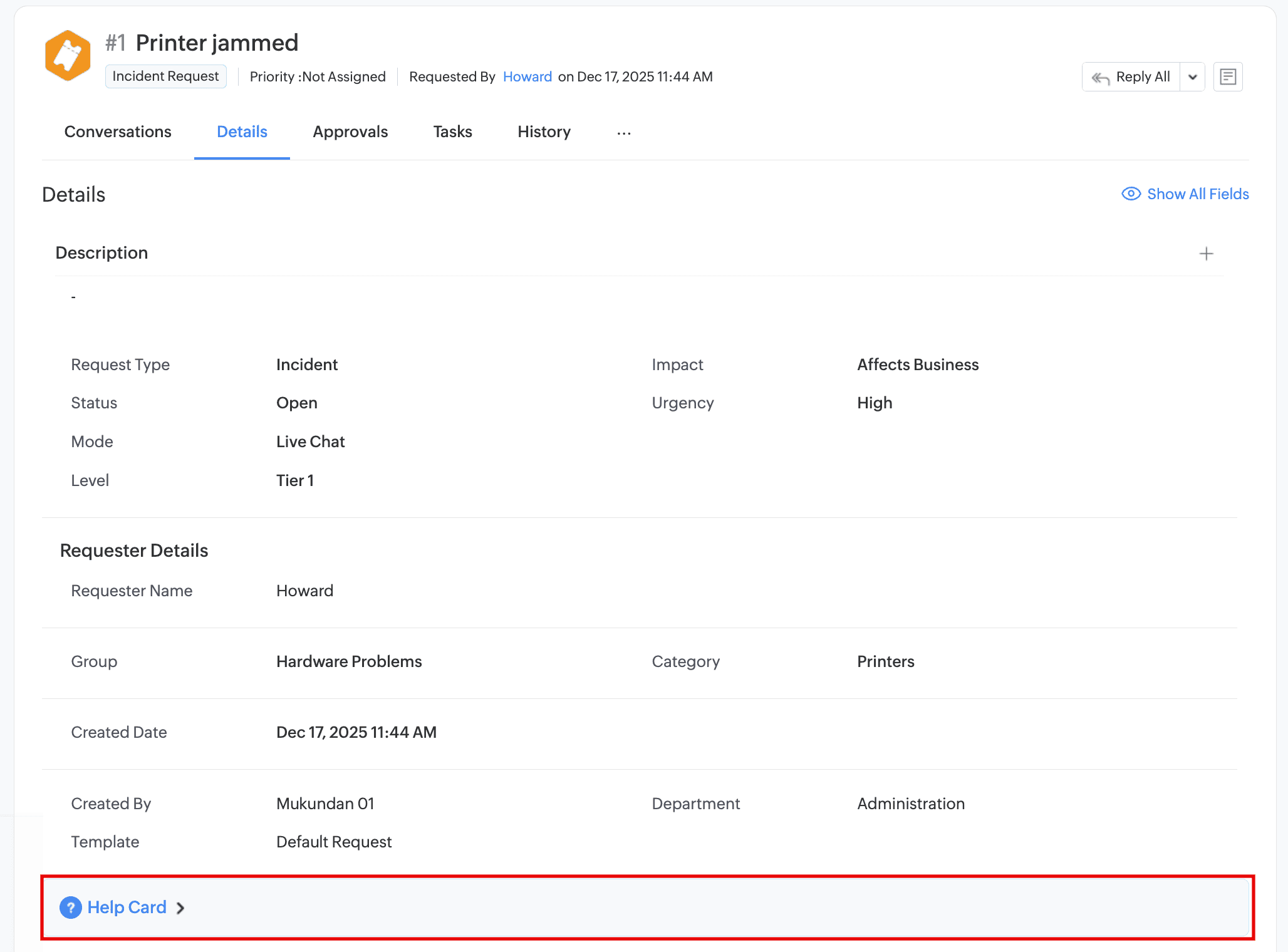The width and height of the screenshot is (1288, 952).
Task: Click the Reply All arrow icon
Action: [1100, 78]
